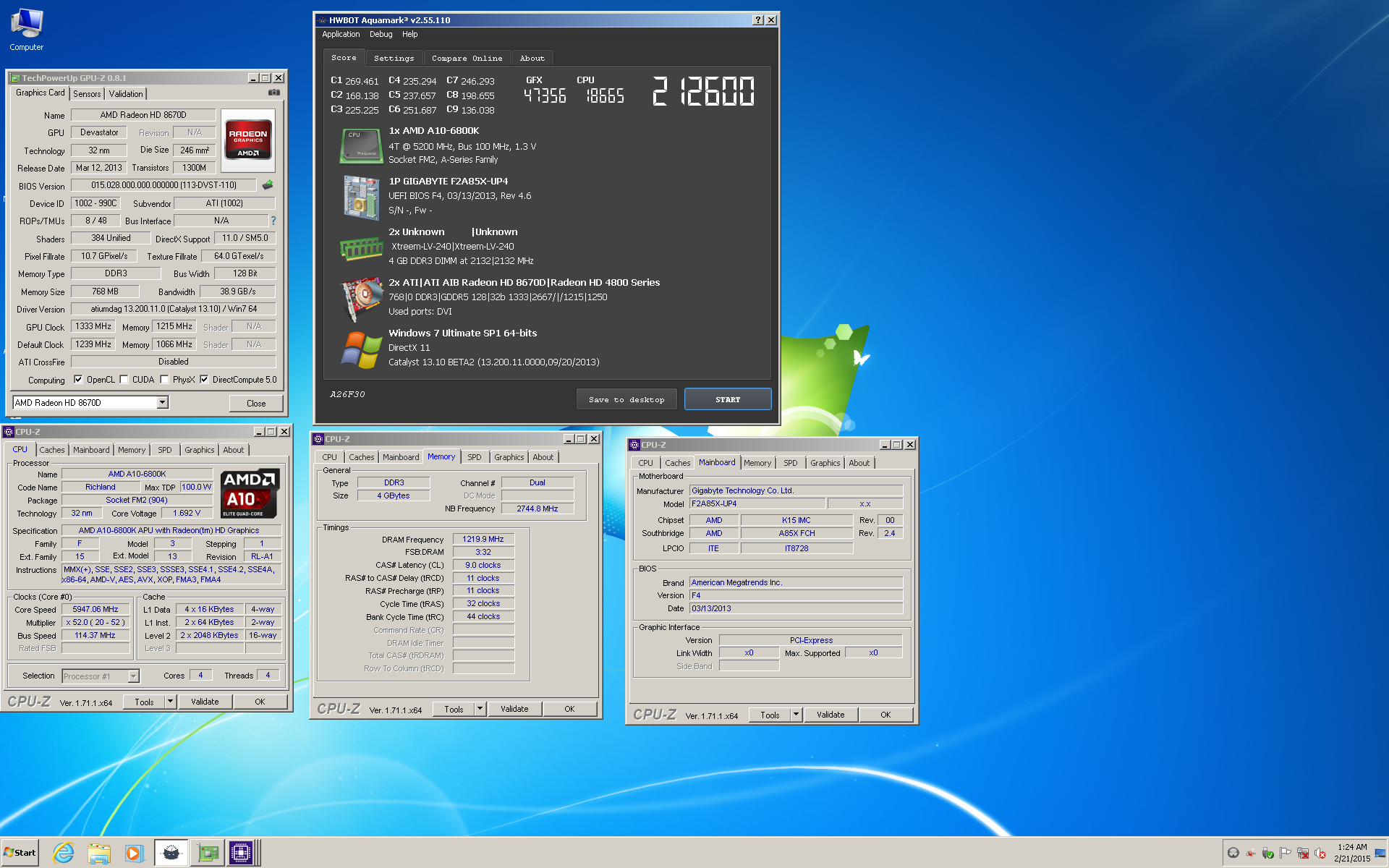Switch to HWBOT Aquamark taskbar button
Viewport: 1389px width, 868px height.
[171, 853]
